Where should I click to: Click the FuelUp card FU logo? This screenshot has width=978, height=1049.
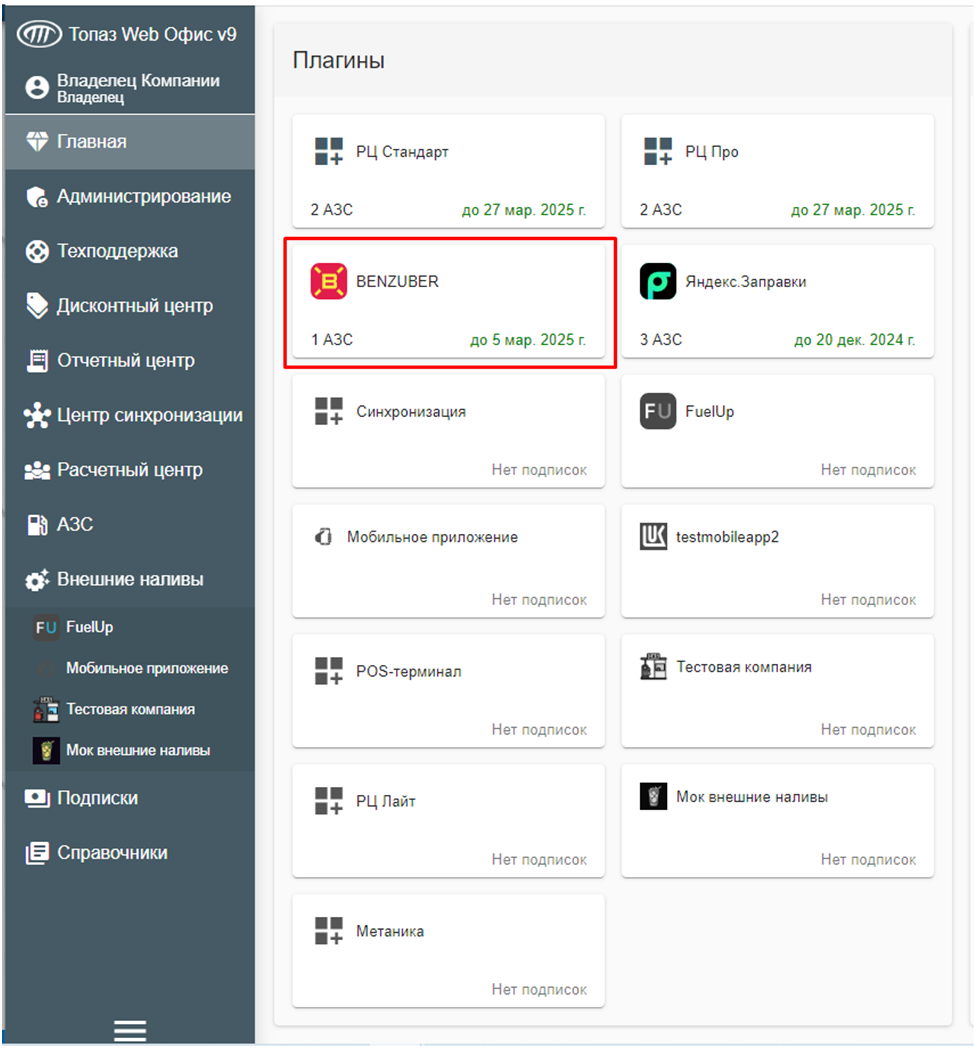point(658,411)
